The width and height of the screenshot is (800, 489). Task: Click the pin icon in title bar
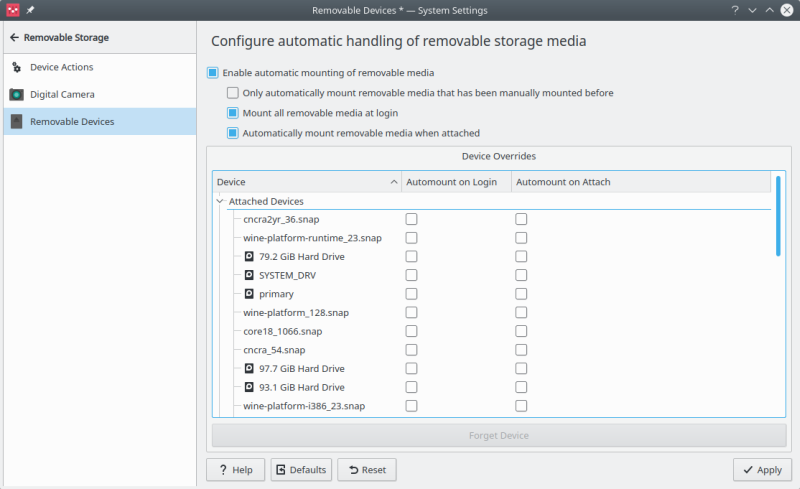30,9
